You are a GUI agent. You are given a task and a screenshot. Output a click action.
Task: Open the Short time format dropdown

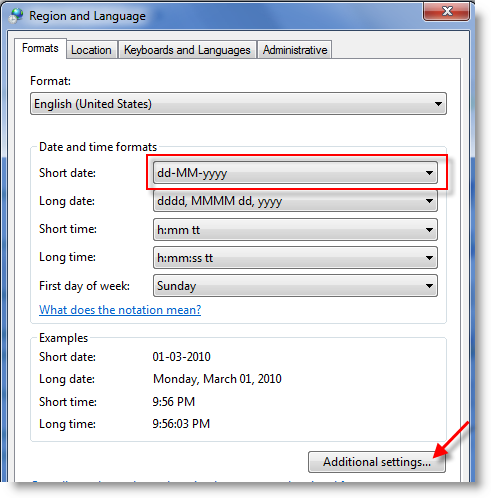[295, 230]
